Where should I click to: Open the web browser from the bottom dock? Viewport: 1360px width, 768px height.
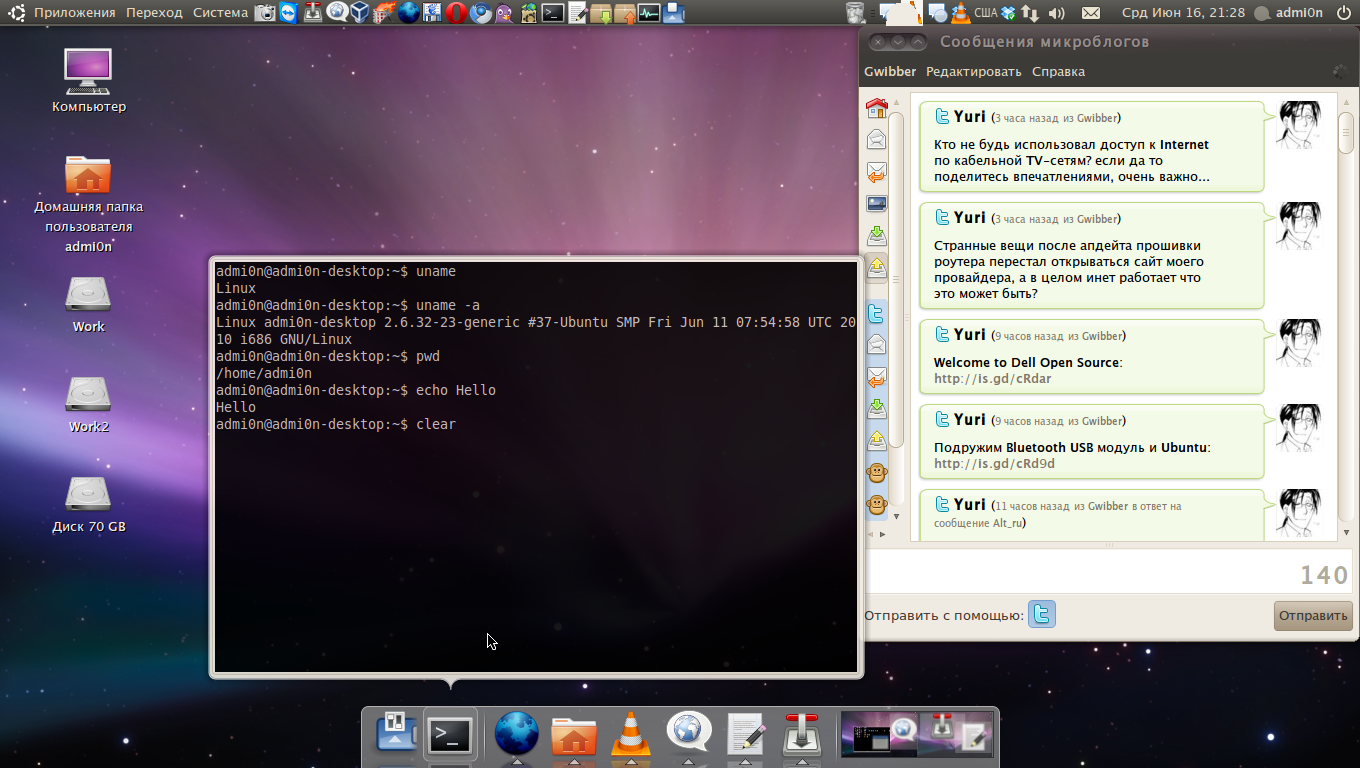click(x=516, y=735)
